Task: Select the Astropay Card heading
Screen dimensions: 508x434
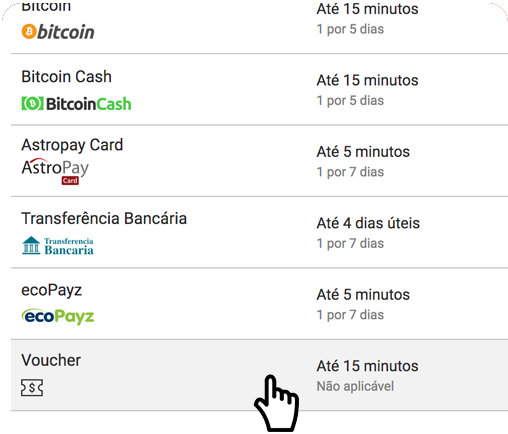Action: click(72, 145)
